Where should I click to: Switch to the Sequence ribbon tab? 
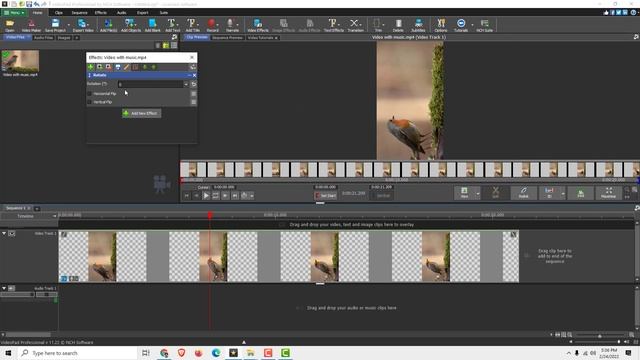pos(79,13)
